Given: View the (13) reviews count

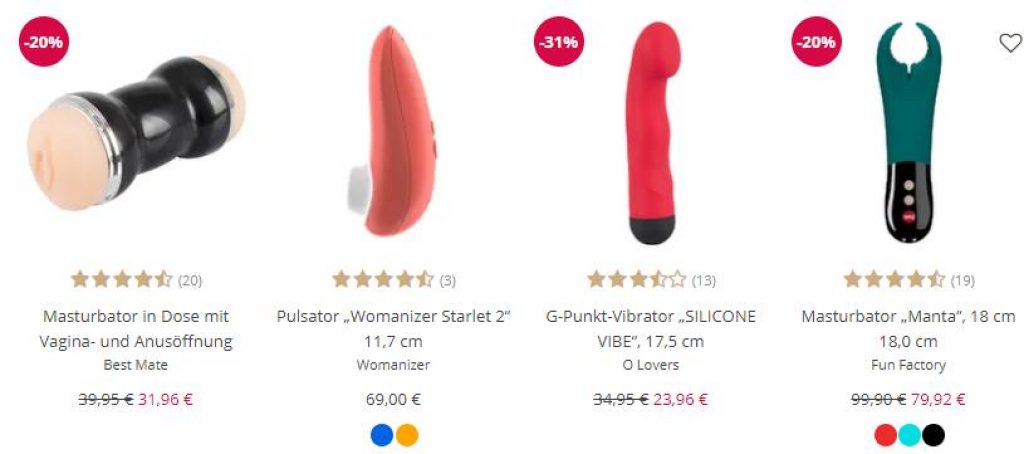Looking at the screenshot, I should (x=703, y=281).
